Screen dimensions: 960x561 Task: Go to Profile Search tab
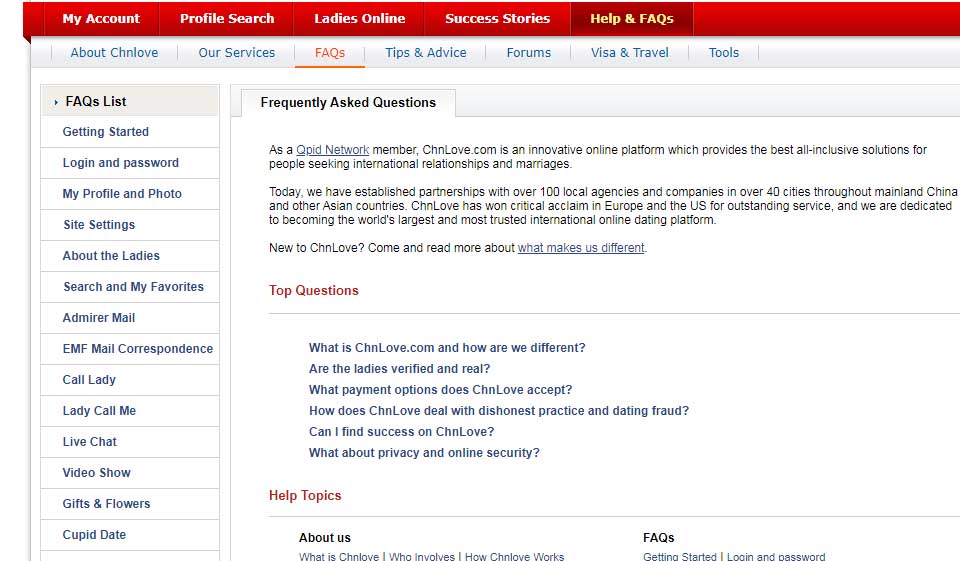pos(227,18)
